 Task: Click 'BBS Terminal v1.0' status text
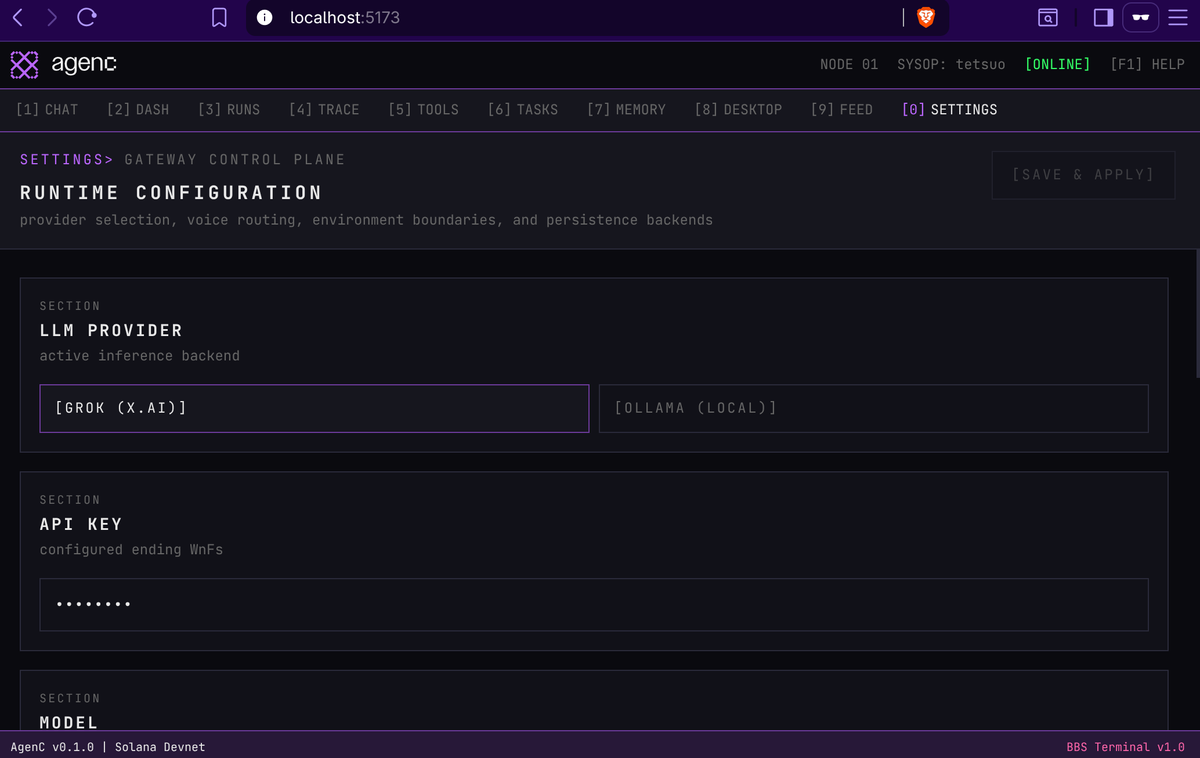1126,747
